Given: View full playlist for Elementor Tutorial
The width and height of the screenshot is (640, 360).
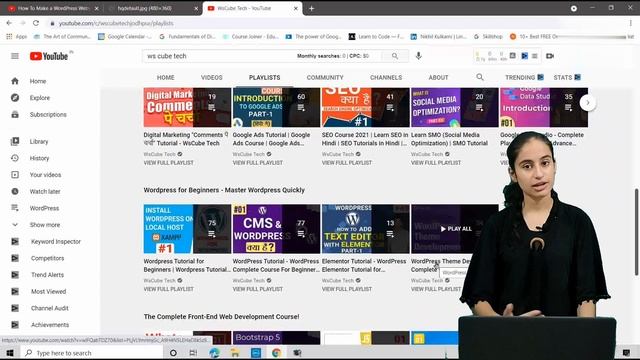Looking at the screenshot, I should coord(347,289).
